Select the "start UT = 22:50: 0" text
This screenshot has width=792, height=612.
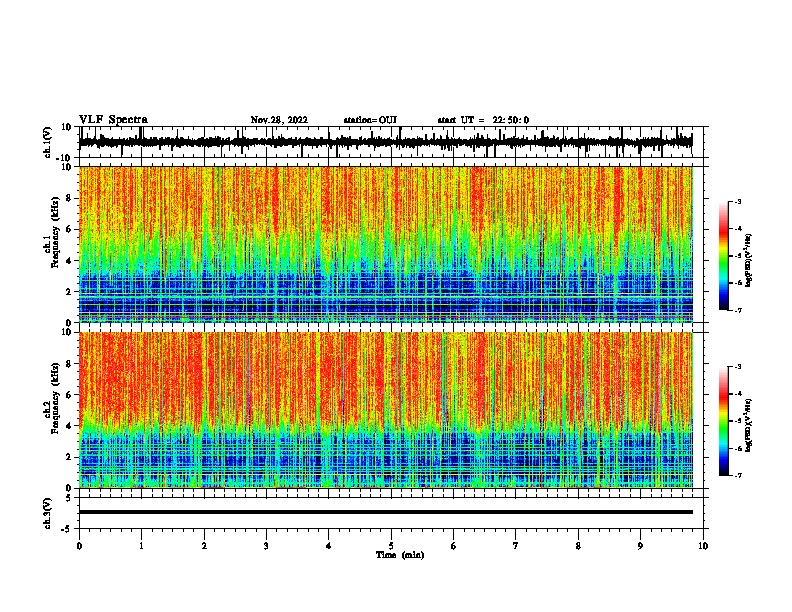[483, 120]
